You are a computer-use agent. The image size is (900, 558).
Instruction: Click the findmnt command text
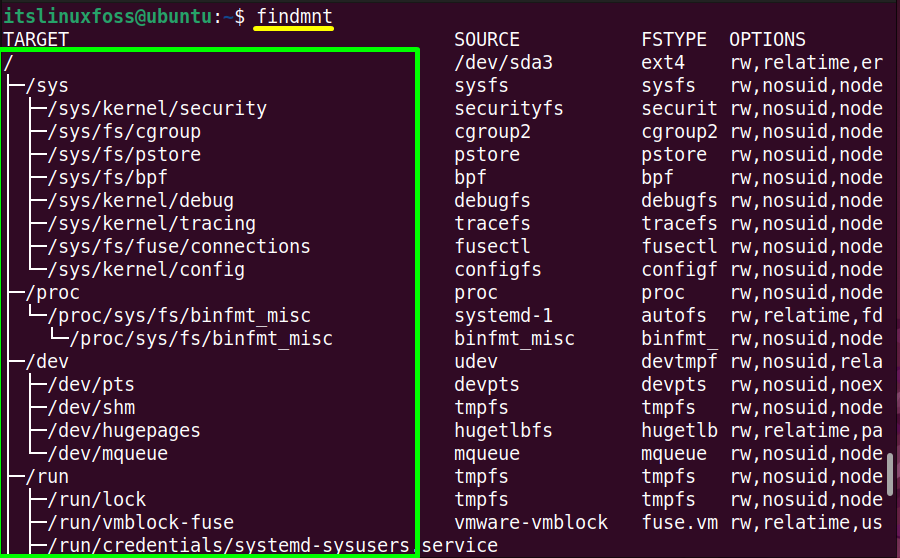pos(294,16)
